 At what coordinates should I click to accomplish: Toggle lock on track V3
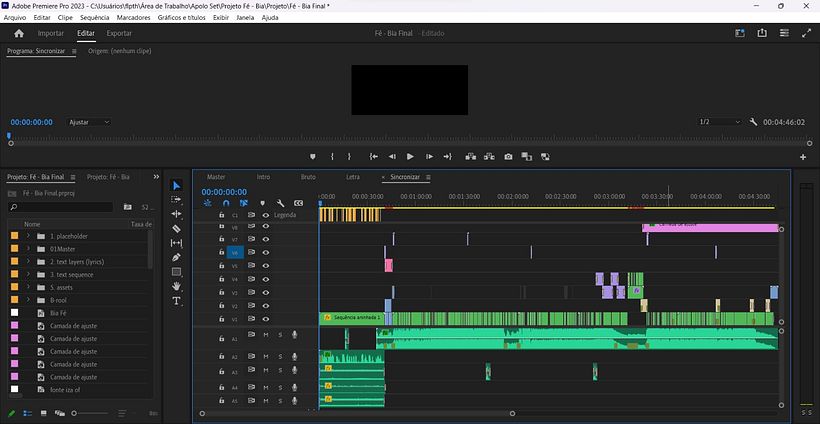pos(221,292)
